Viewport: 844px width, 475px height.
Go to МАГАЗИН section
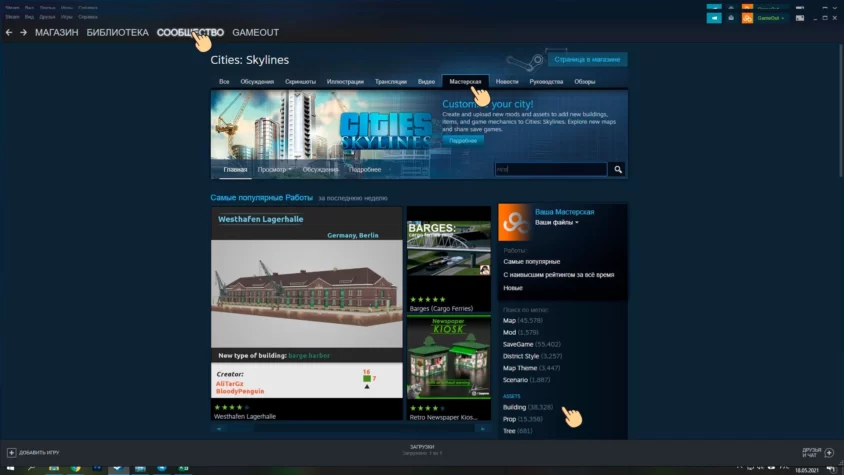(57, 33)
